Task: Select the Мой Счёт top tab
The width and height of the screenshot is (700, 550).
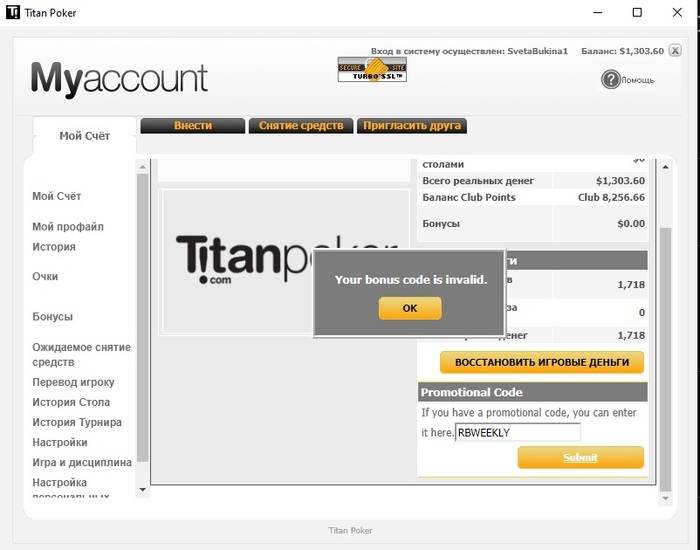Action: click(84, 136)
